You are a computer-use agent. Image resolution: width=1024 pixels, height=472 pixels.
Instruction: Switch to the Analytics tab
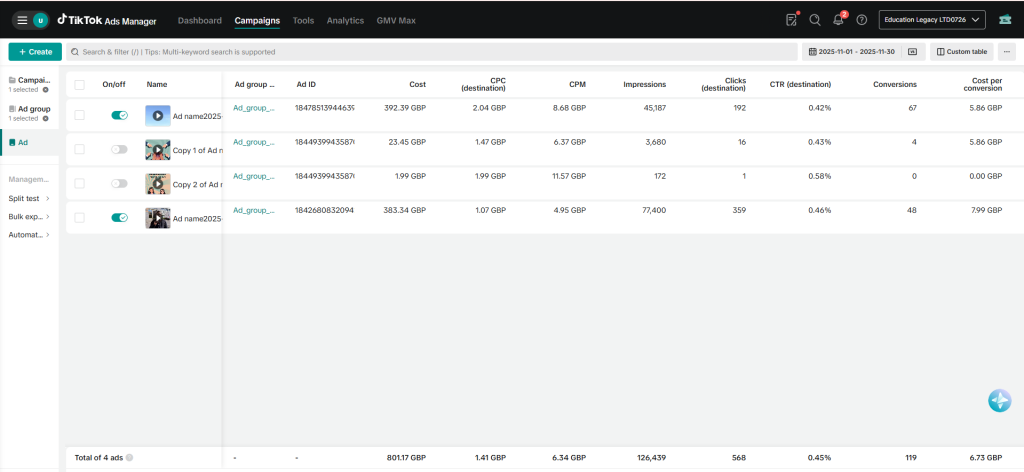[x=345, y=20]
